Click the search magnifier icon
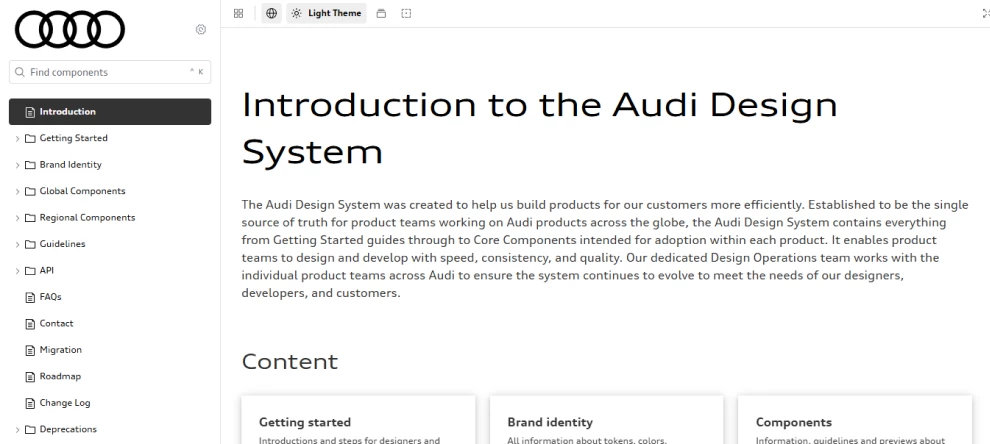990x444 pixels. 20,72
